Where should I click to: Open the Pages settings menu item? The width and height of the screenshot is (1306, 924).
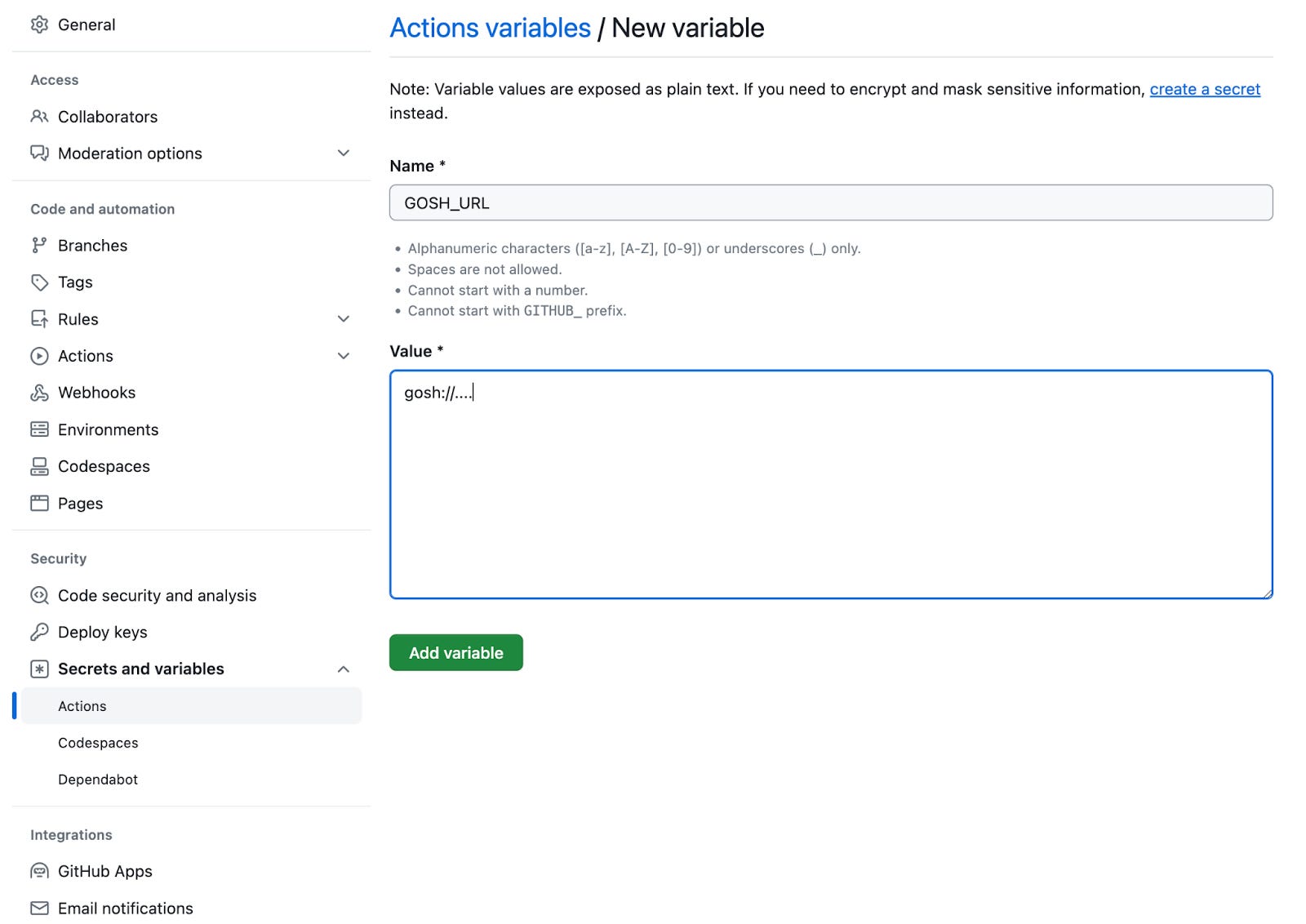click(x=80, y=504)
